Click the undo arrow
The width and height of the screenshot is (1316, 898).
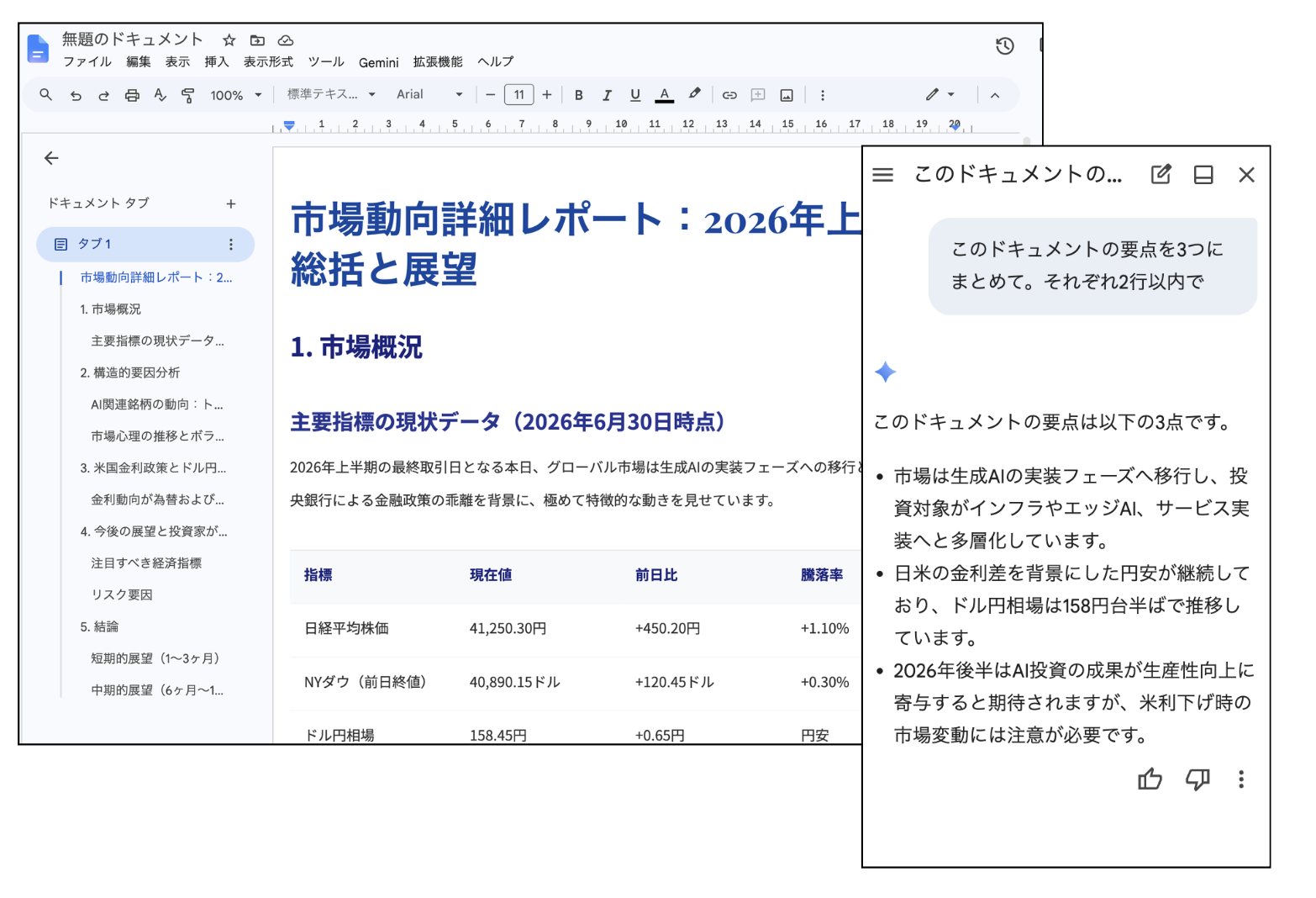click(76, 96)
